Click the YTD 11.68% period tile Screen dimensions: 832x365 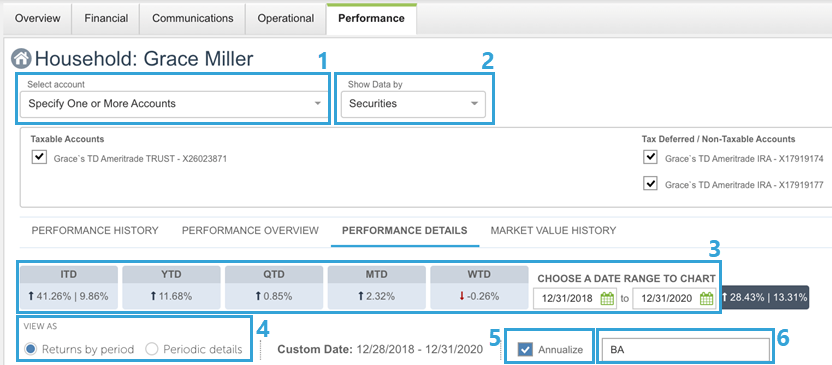point(171,288)
